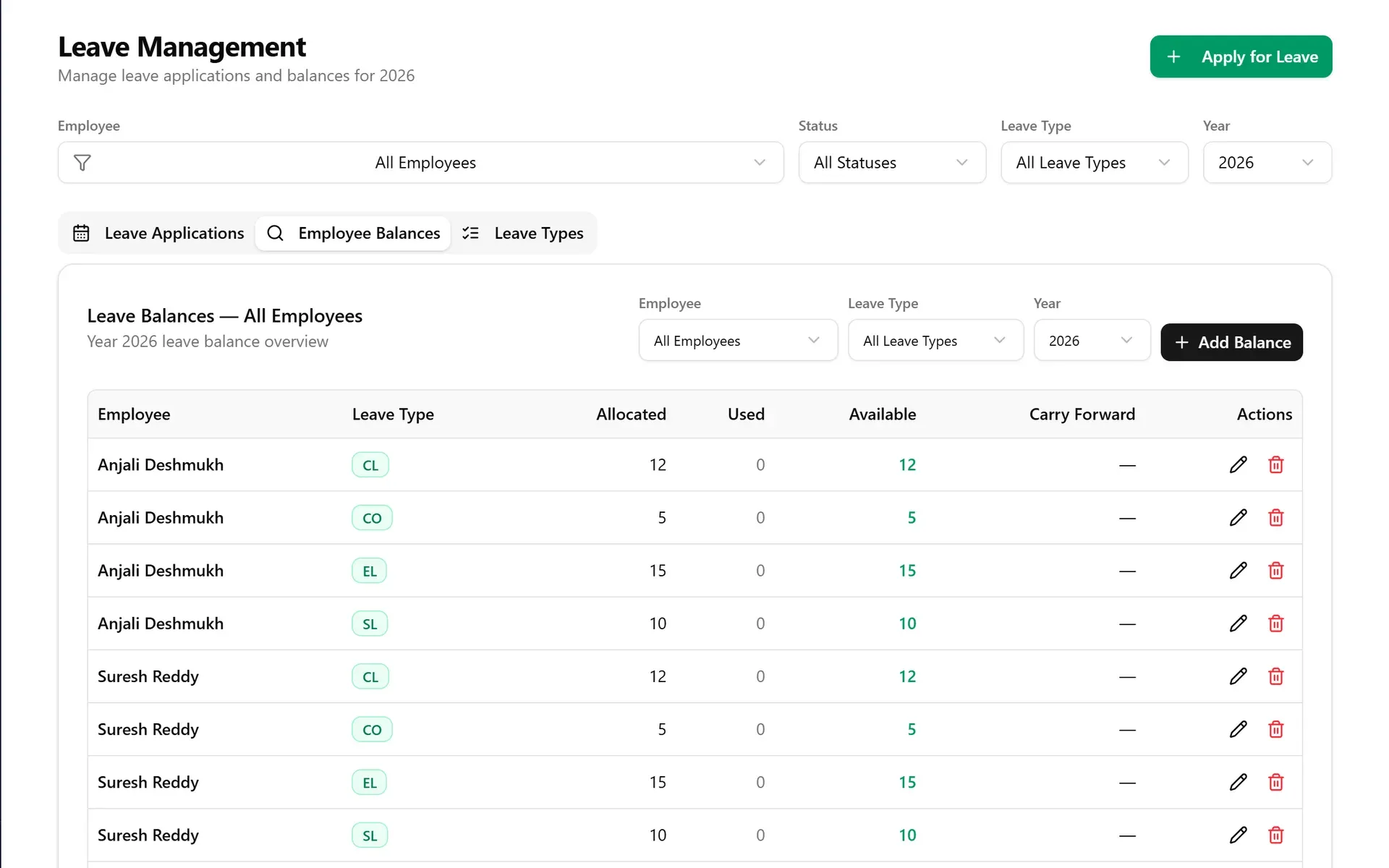Image resolution: width=1389 pixels, height=868 pixels.
Task: Click the CO badge in Suresh Reddy's row
Action: tap(372, 729)
